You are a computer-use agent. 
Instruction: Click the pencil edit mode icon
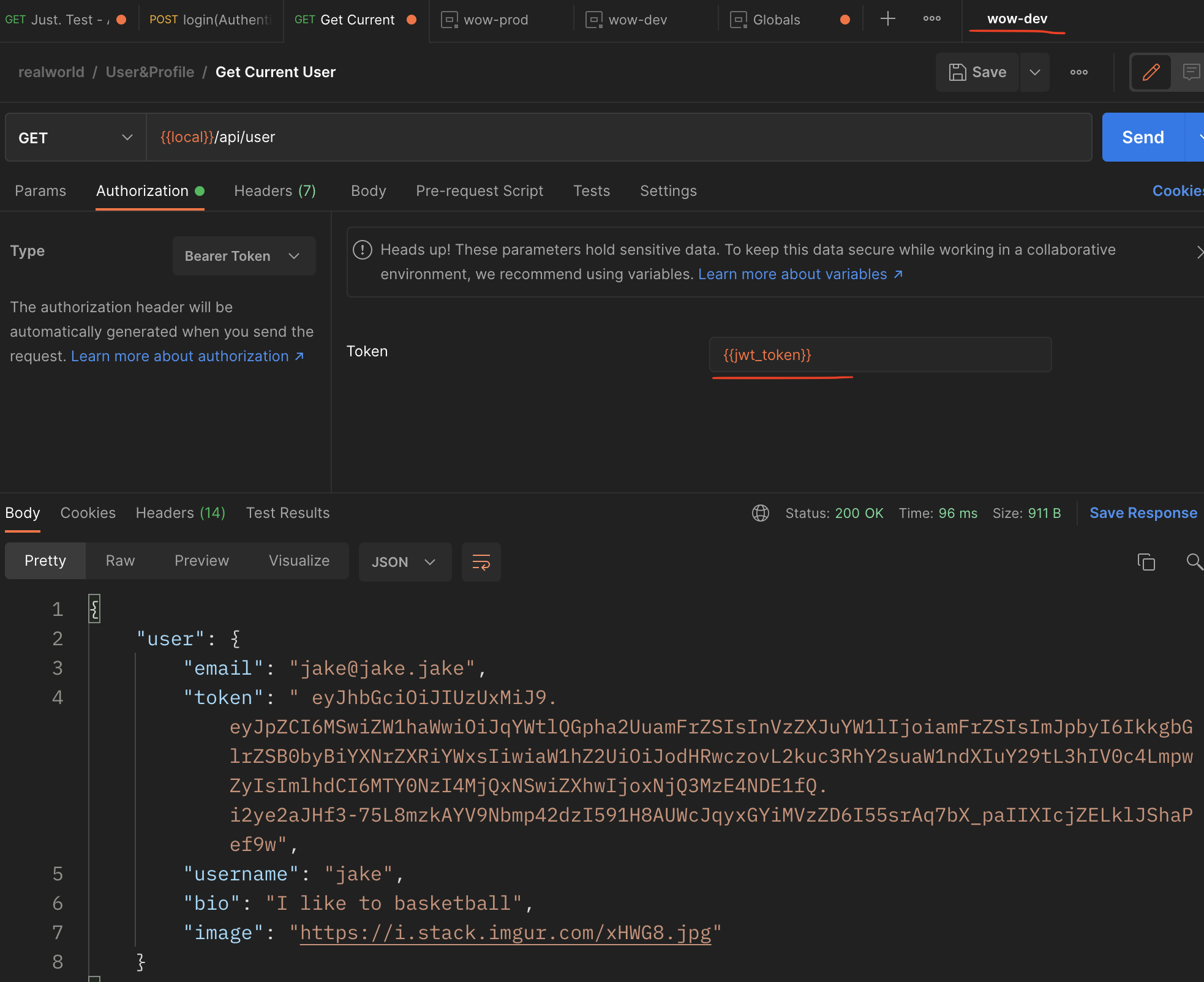[1151, 72]
